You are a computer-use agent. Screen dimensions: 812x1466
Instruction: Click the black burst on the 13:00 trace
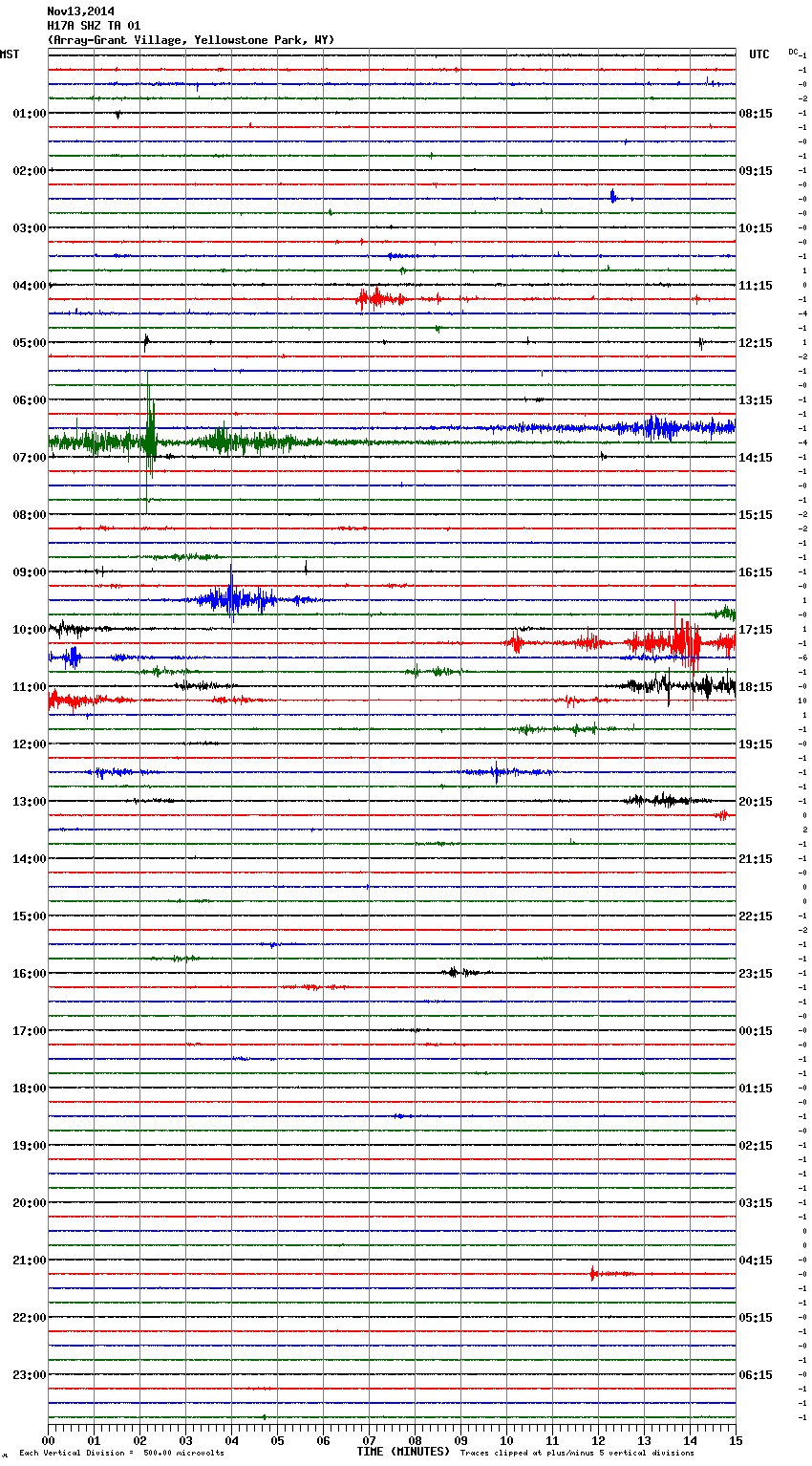[664, 800]
